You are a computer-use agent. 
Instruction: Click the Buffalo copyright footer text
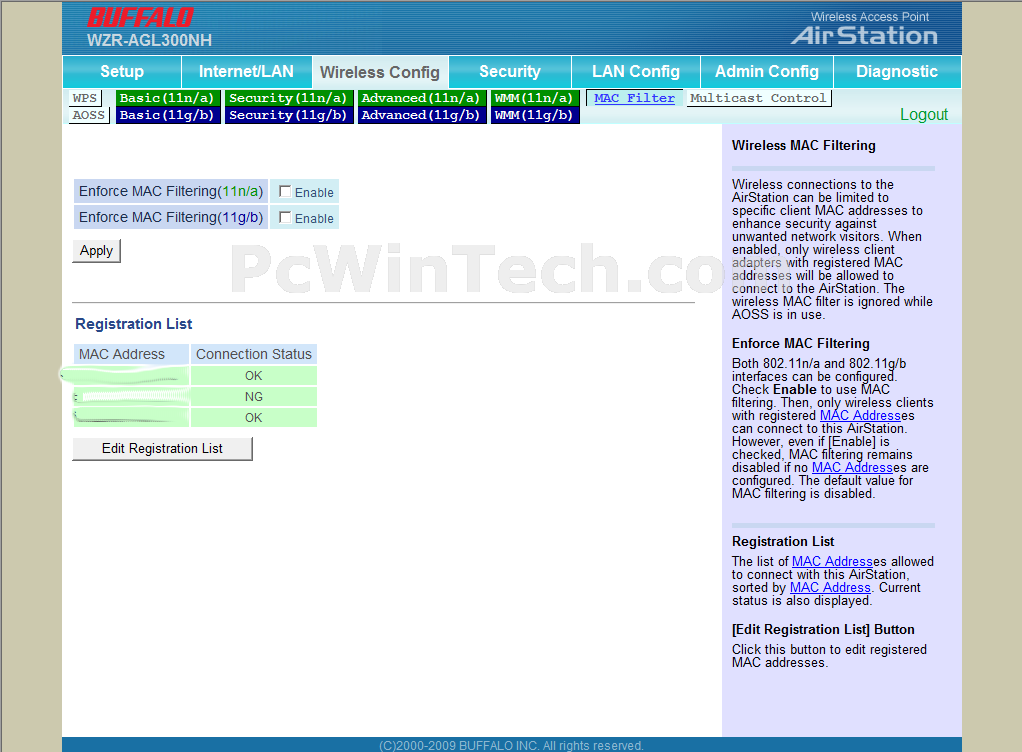point(511,745)
